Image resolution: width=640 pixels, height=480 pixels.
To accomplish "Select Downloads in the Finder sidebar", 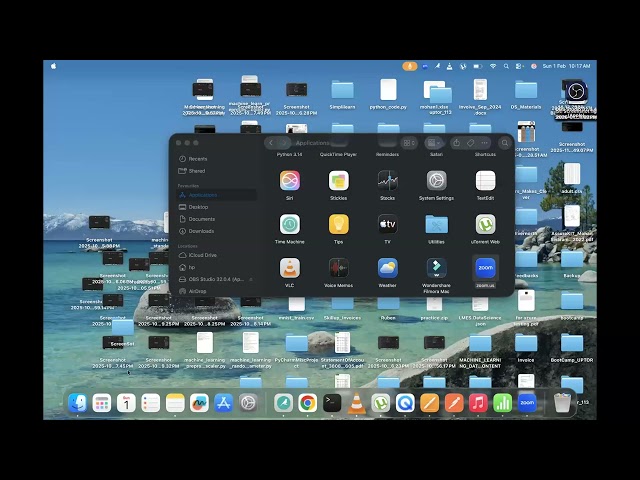I will (201, 231).
